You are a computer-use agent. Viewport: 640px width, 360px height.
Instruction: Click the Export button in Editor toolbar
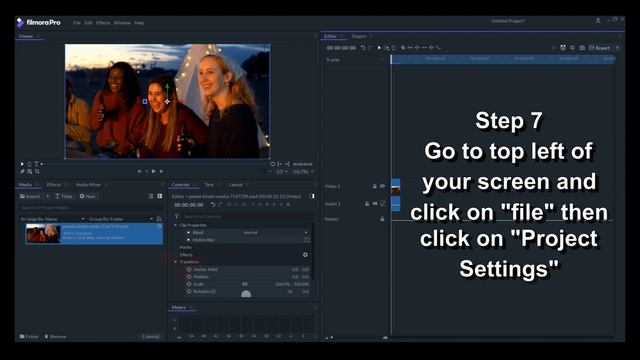600,48
